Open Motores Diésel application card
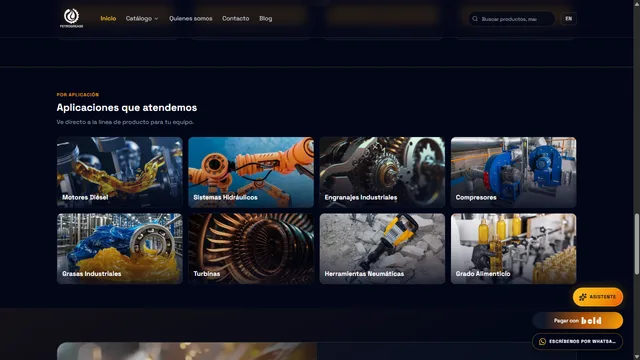 click(x=120, y=172)
